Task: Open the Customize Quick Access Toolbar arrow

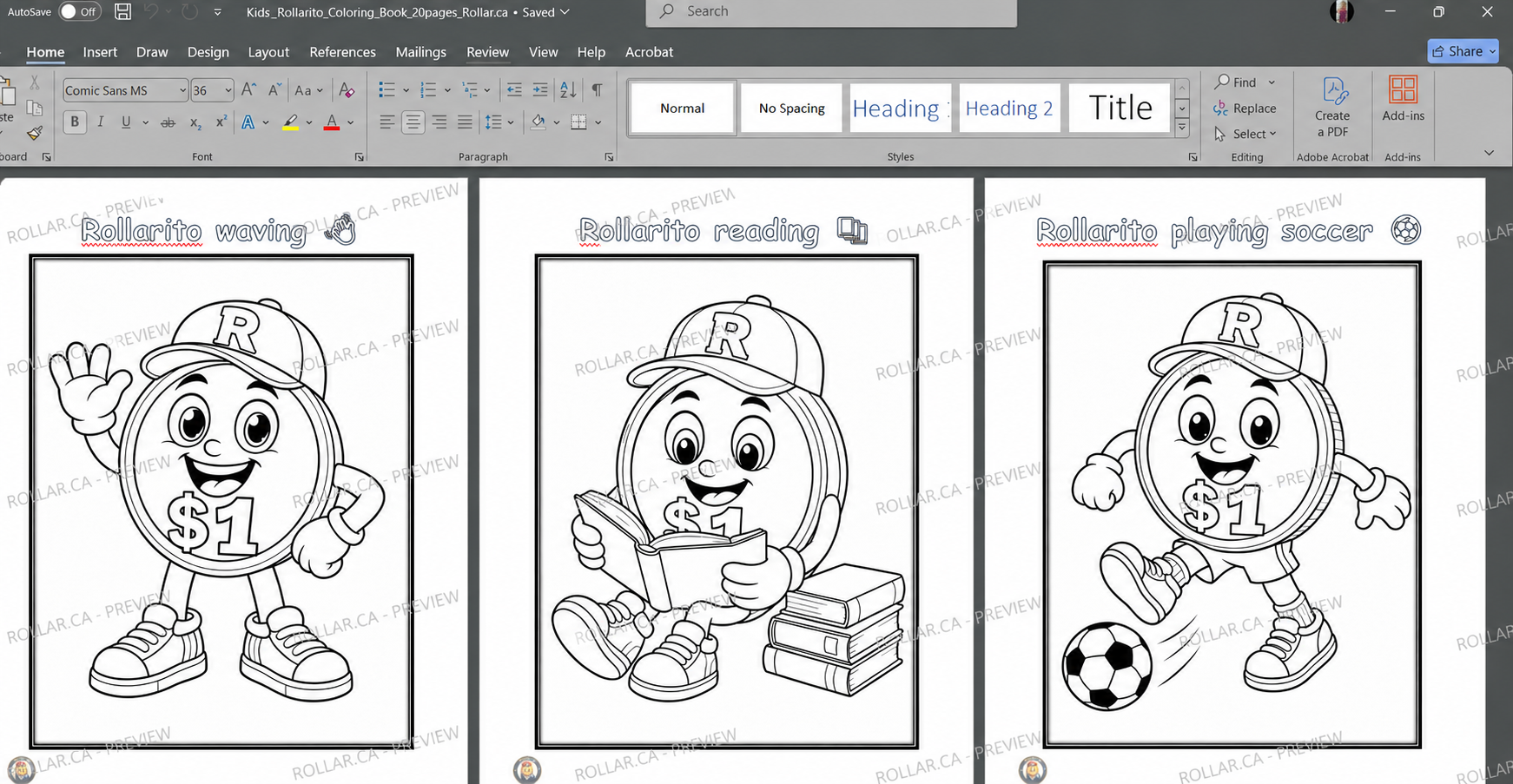Action: (217, 12)
